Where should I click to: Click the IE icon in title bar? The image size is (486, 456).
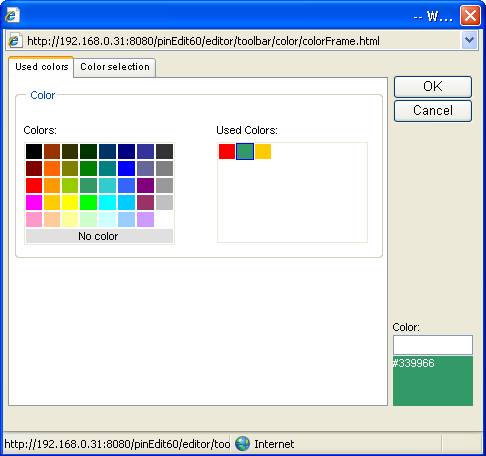tap(12, 16)
